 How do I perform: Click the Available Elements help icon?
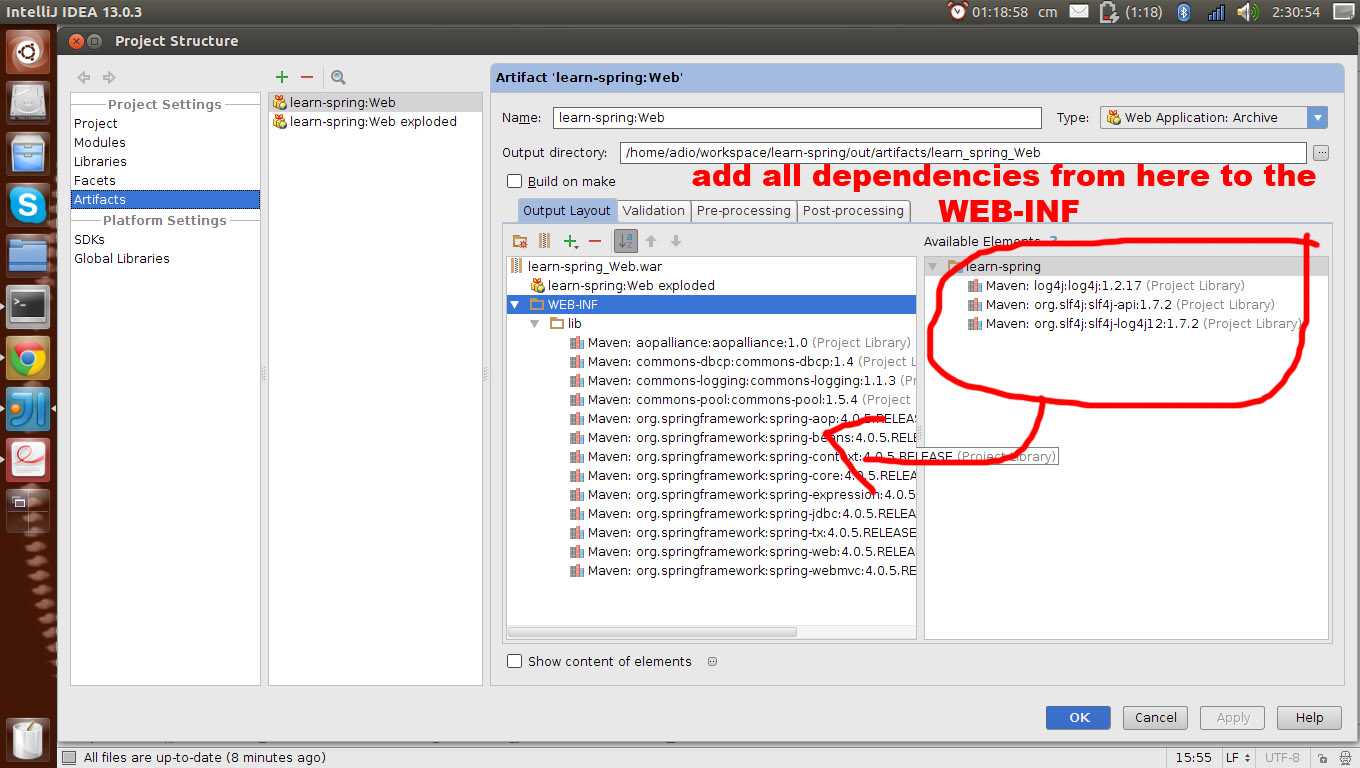[x=1053, y=241]
